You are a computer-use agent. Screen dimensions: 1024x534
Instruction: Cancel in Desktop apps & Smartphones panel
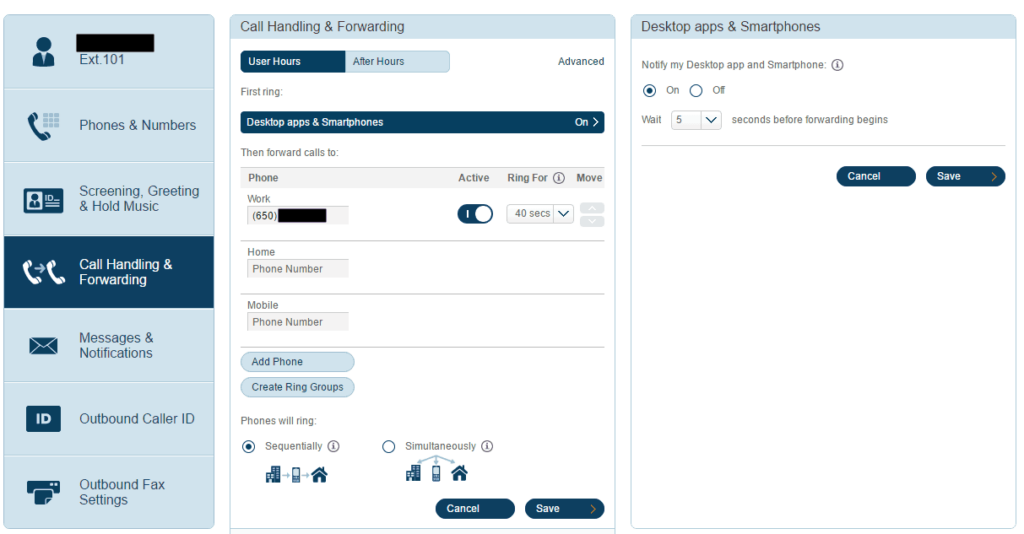876,176
